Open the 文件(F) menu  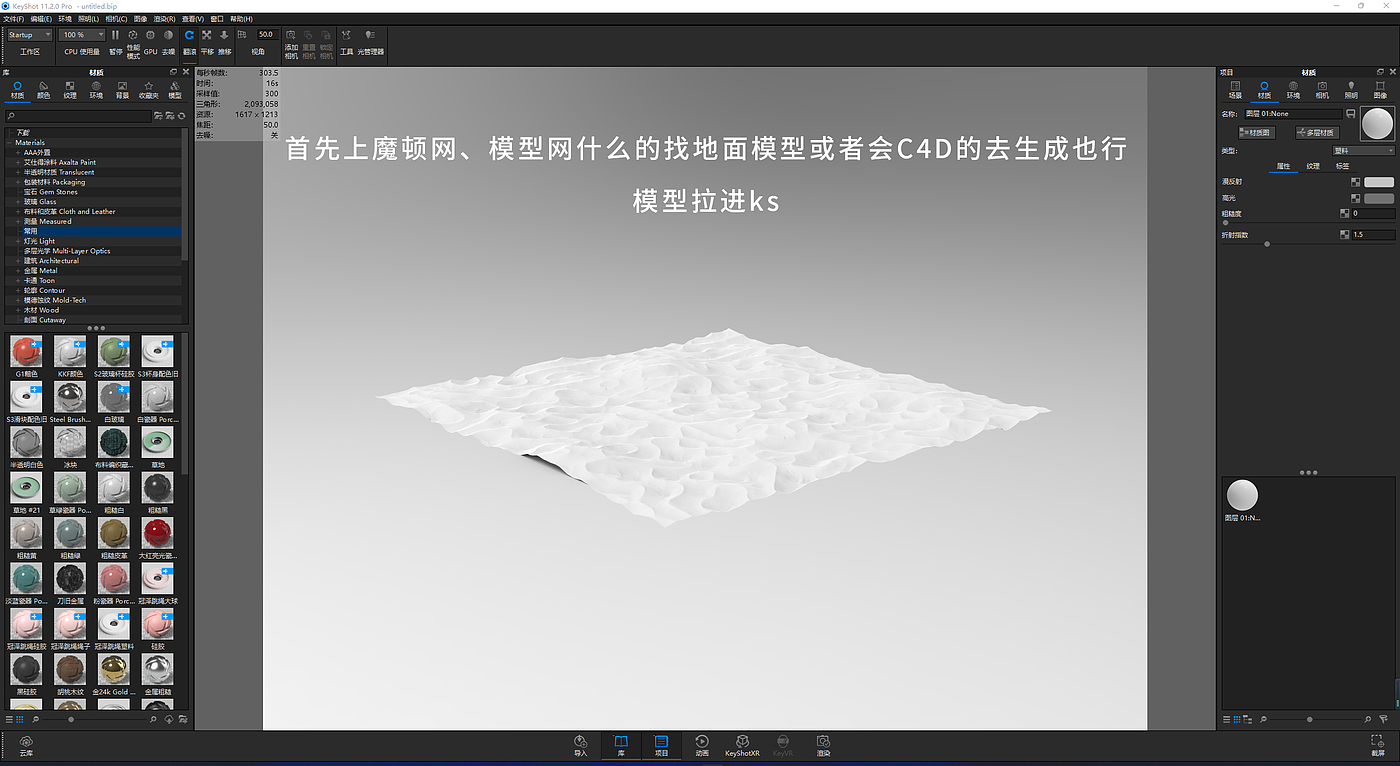tap(14, 18)
